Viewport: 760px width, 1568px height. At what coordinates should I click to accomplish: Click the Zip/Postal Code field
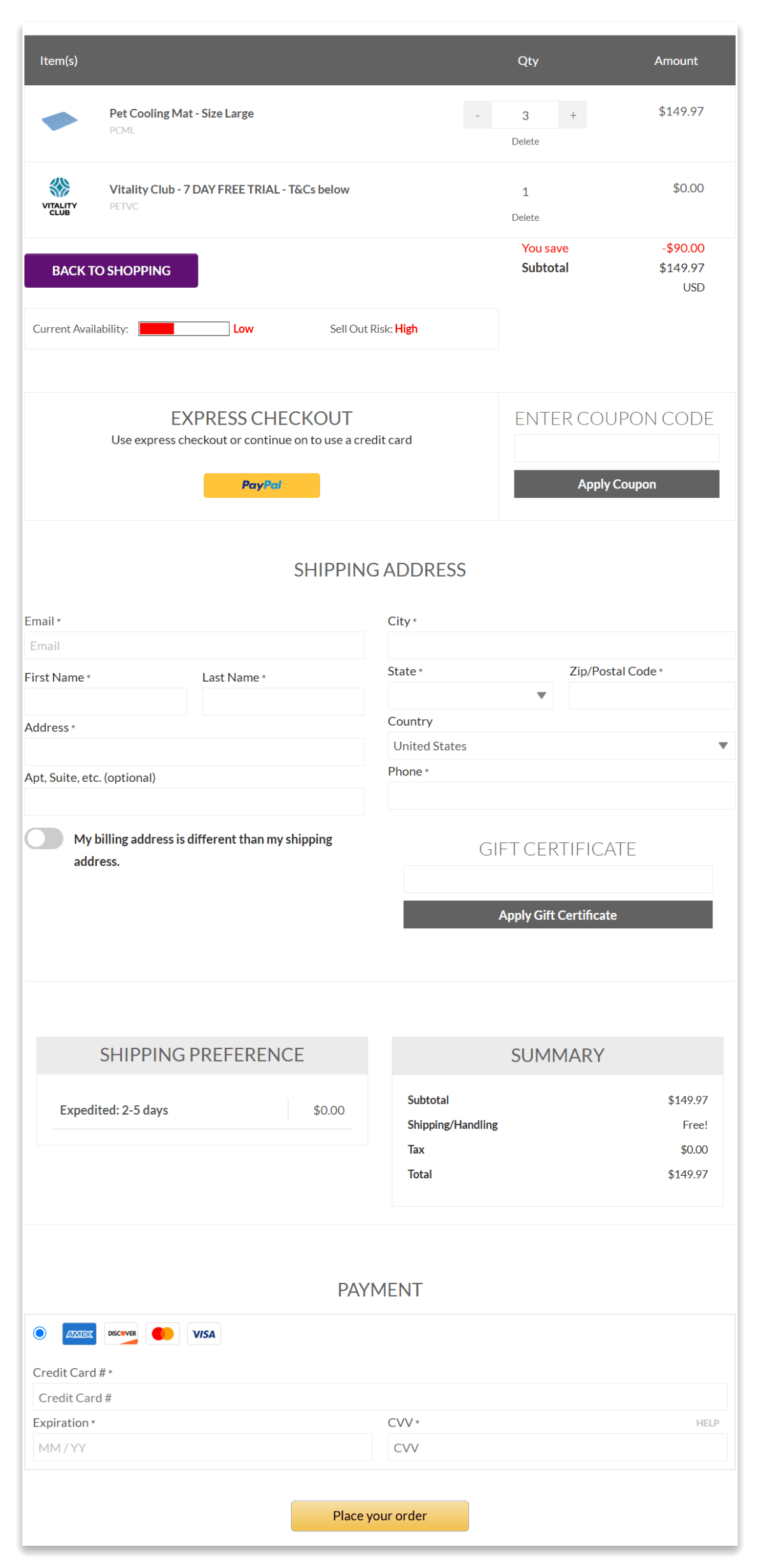tap(652, 696)
